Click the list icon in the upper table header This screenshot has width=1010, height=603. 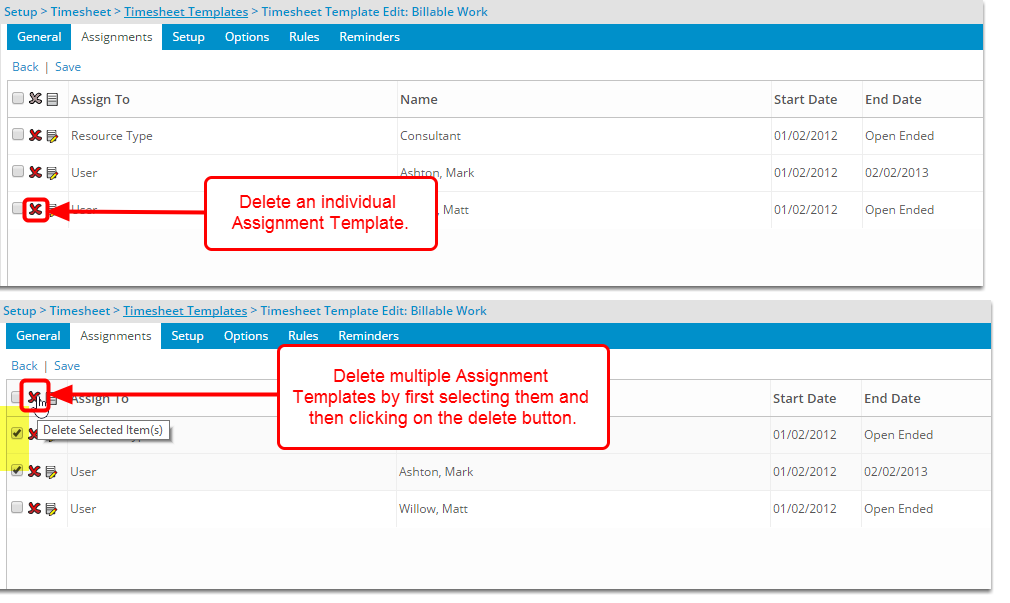coord(52,99)
